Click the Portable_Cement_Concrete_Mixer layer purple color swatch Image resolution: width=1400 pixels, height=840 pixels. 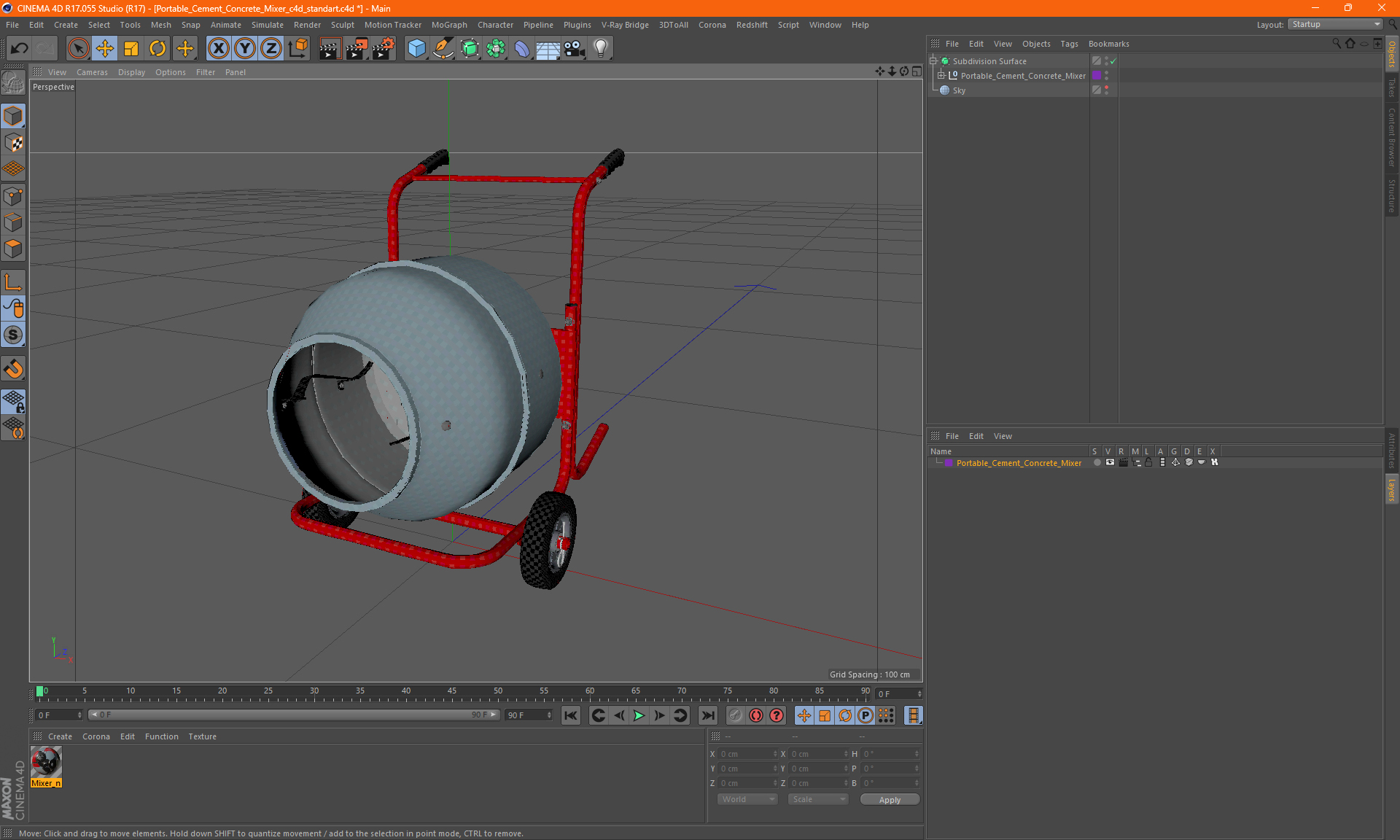click(x=949, y=463)
